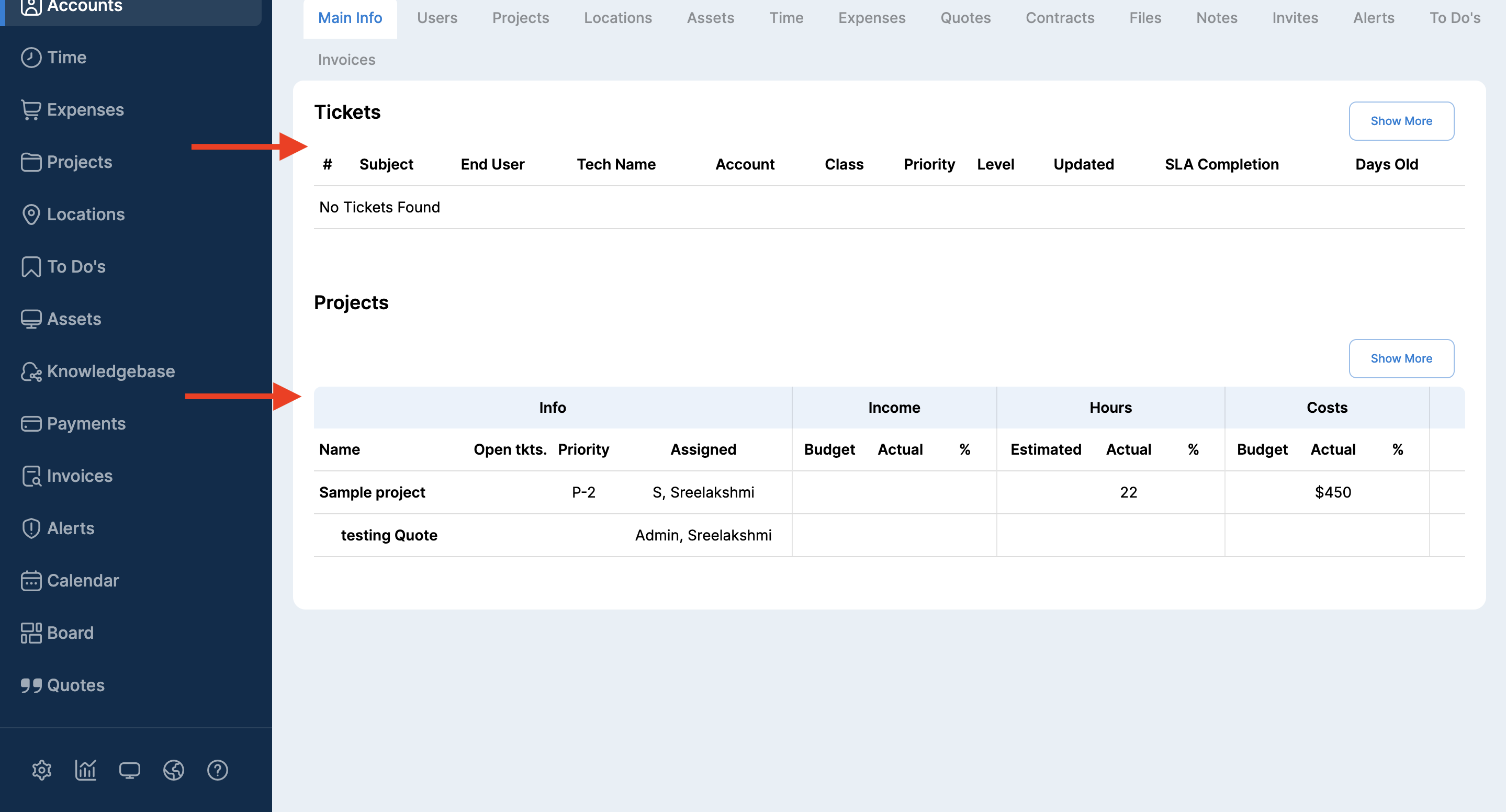Switch to the Users tab
Image resolution: width=1506 pixels, height=812 pixels.
pos(437,18)
